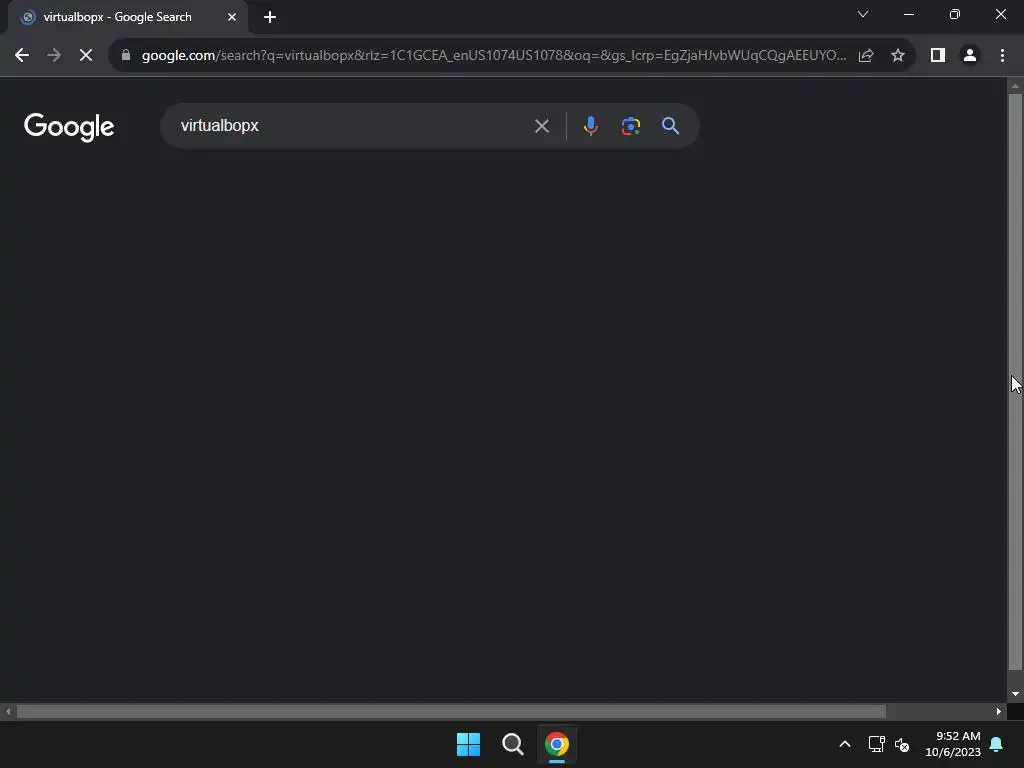Viewport: 1024px width, 768px height.
Task: Submit search with magnifier button
Action: (x=671, y=125)
